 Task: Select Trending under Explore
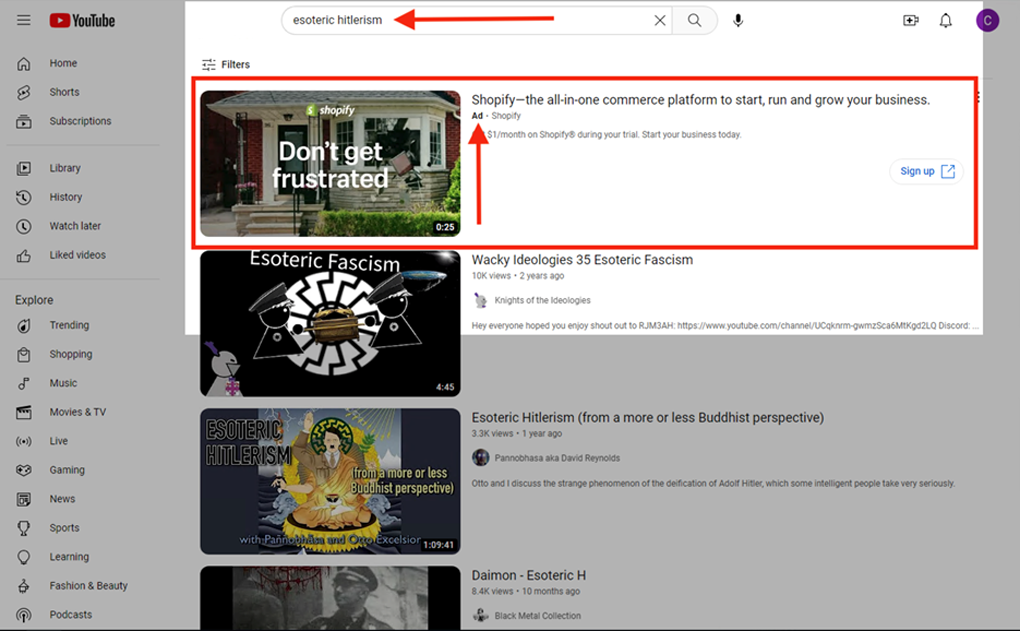(x=69, y=325)
